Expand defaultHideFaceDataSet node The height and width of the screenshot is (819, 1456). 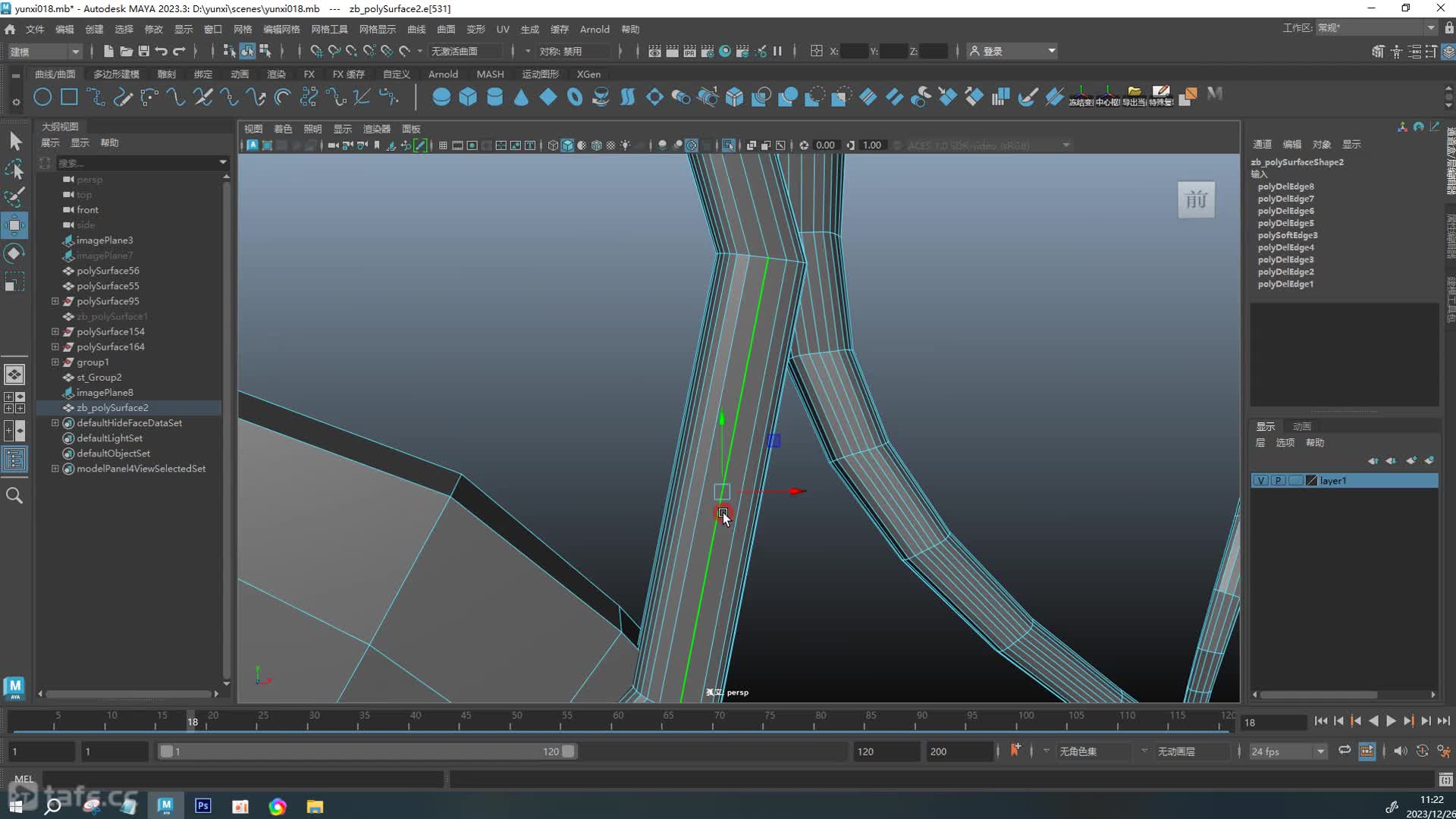click(55, 422)
